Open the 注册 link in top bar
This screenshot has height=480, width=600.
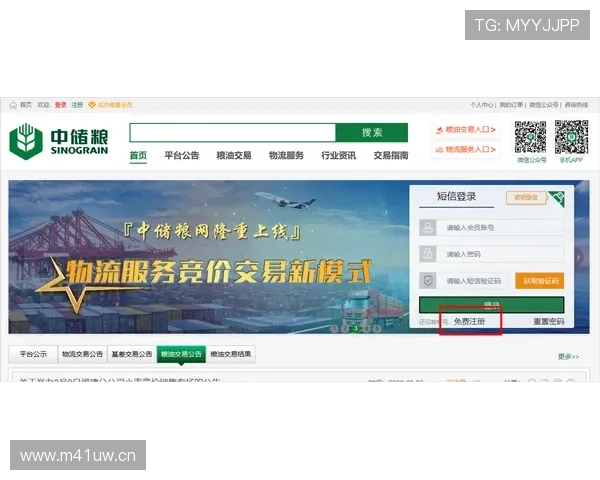tap(77, 105)
